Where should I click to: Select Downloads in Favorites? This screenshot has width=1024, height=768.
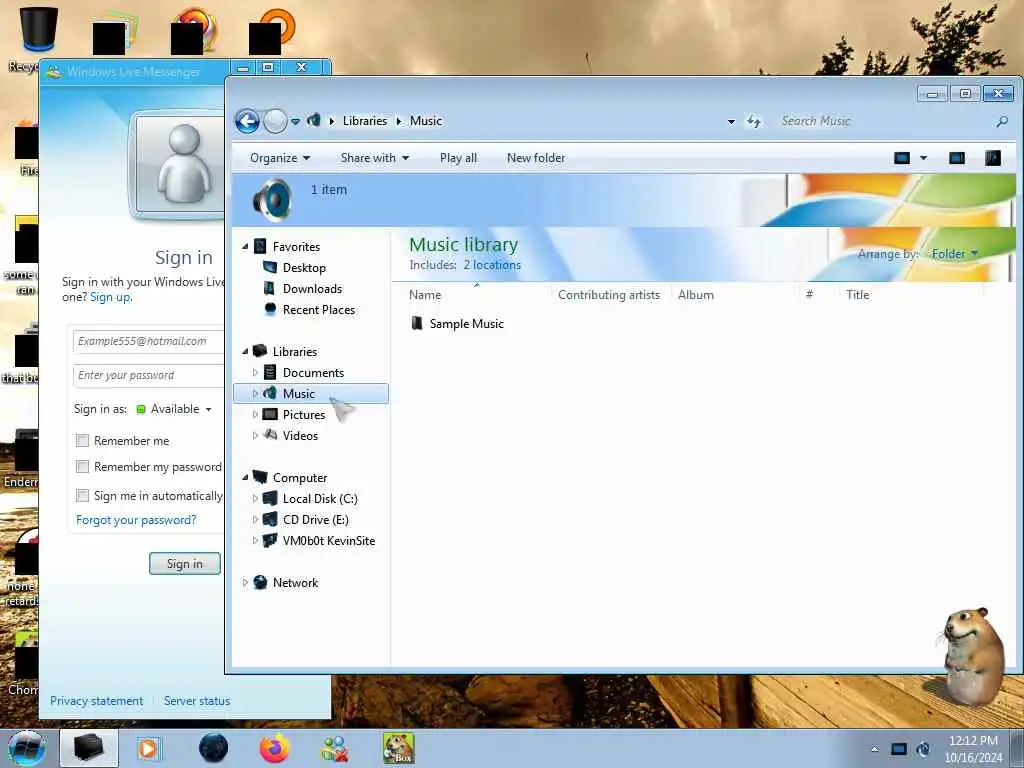click(312, 289)
